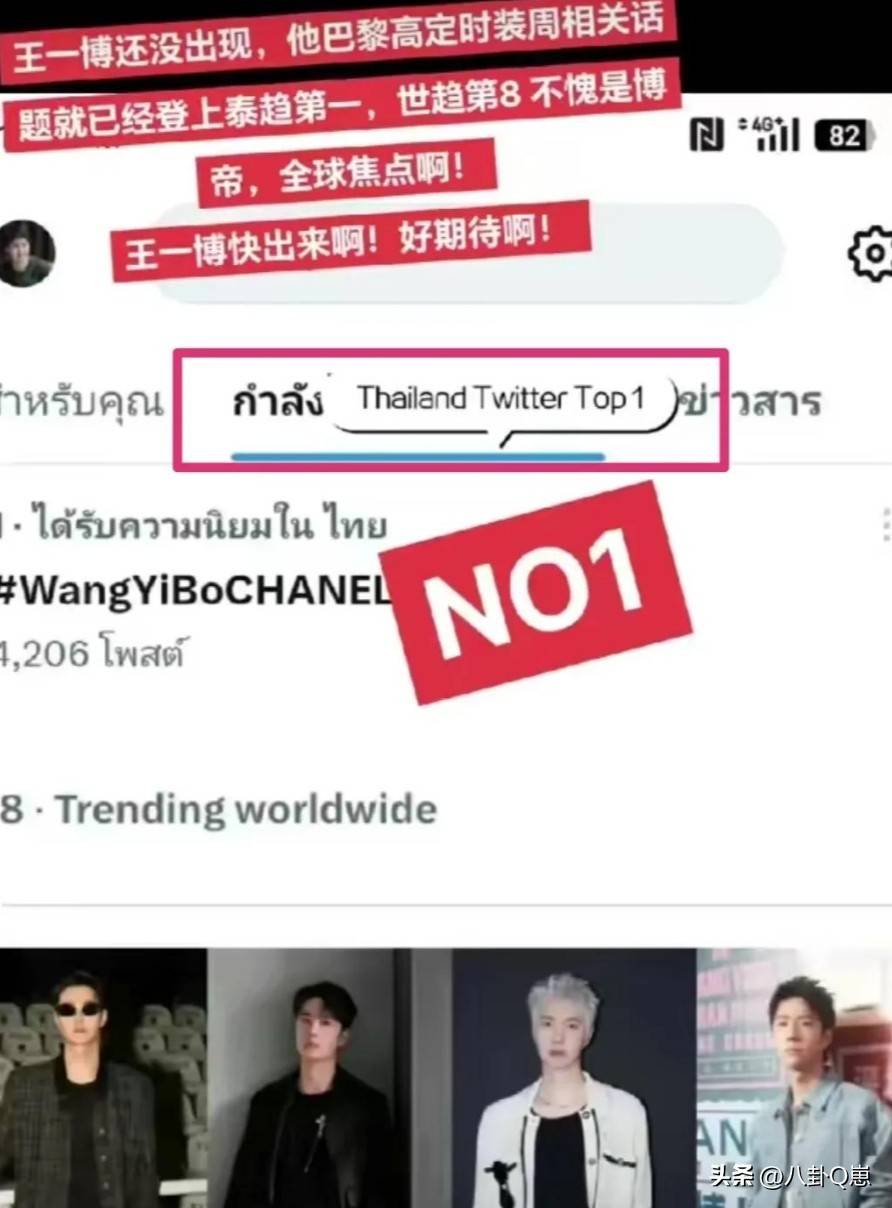Screen dimensions: 892x1208
Task: Open the ข่าวสาร news tab
Action: click(x=750, y=401)
